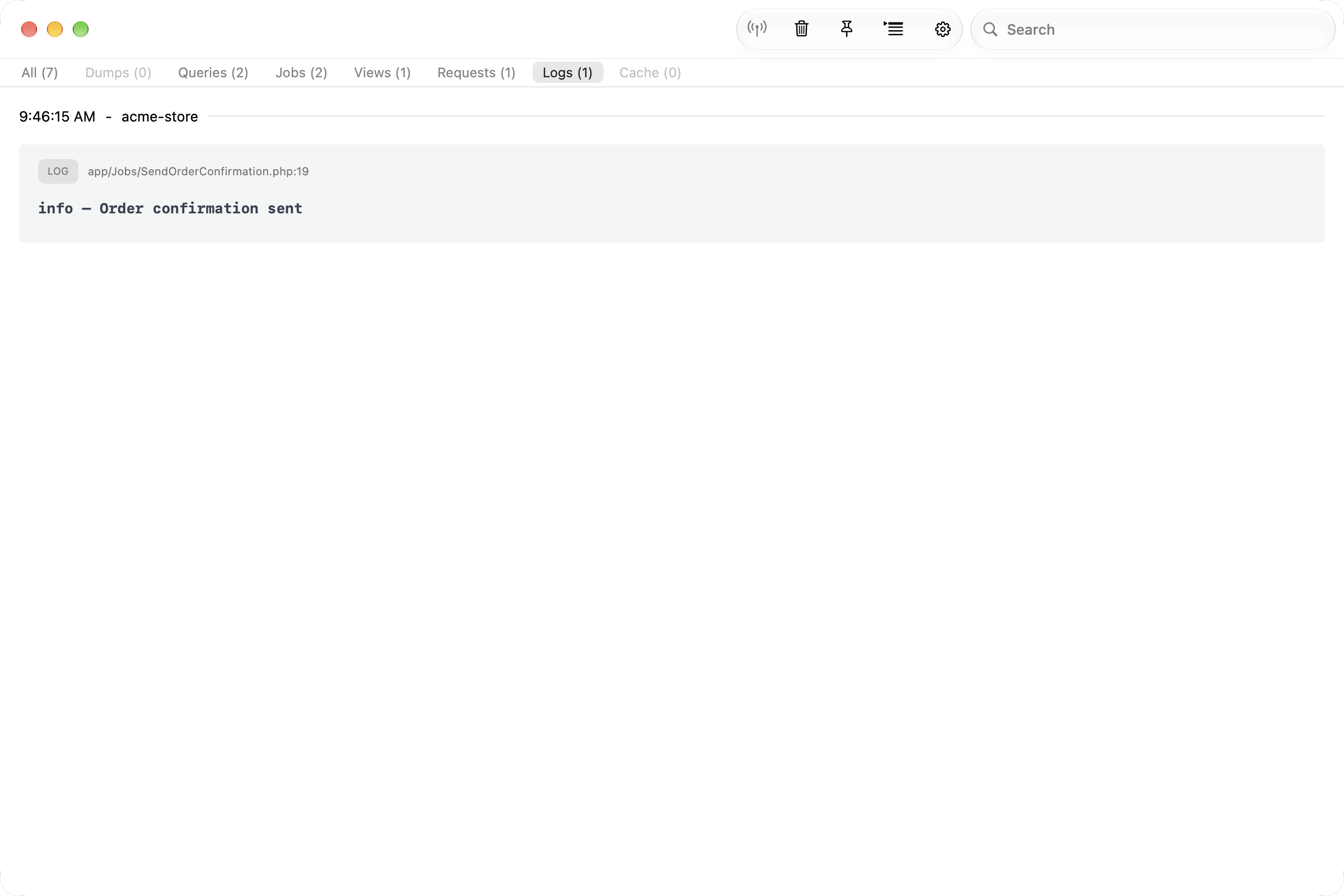
Task: Open settings via the gear icon
Action: click(943, 29)
